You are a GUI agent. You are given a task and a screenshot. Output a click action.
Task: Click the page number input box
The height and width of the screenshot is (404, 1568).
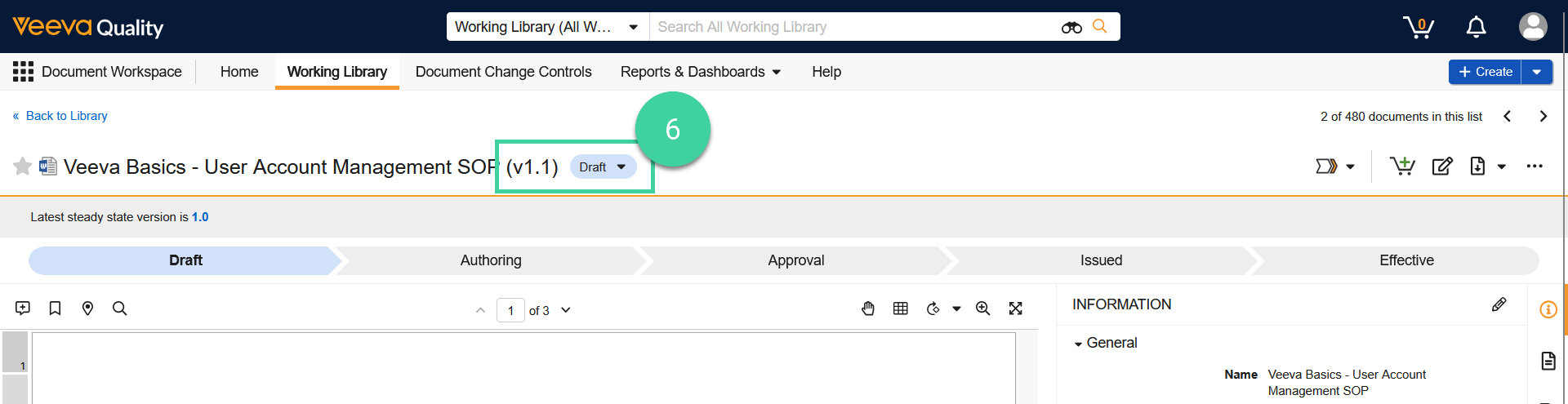point(510,310)
